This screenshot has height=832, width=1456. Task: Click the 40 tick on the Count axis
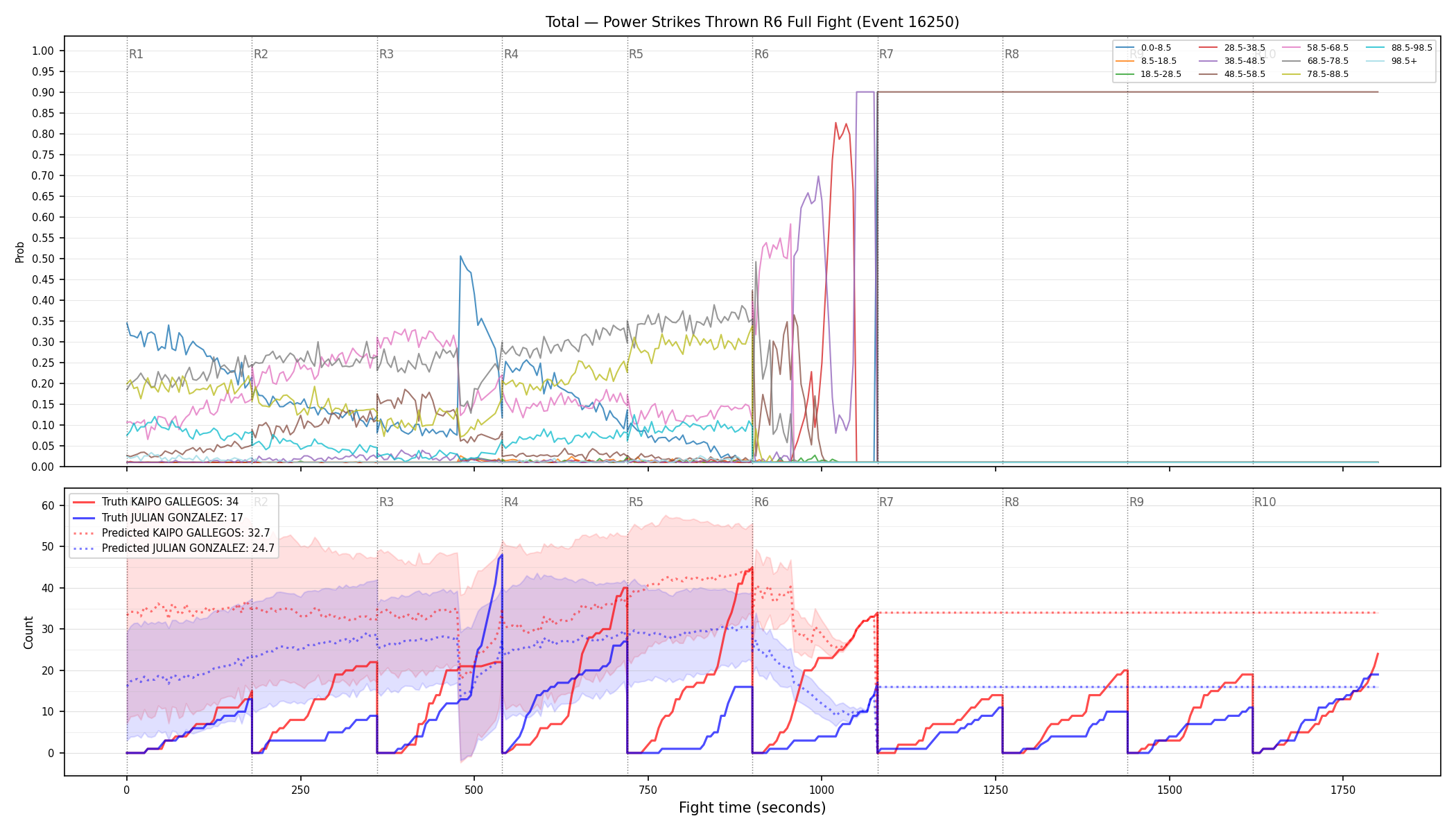coord(48,588)
